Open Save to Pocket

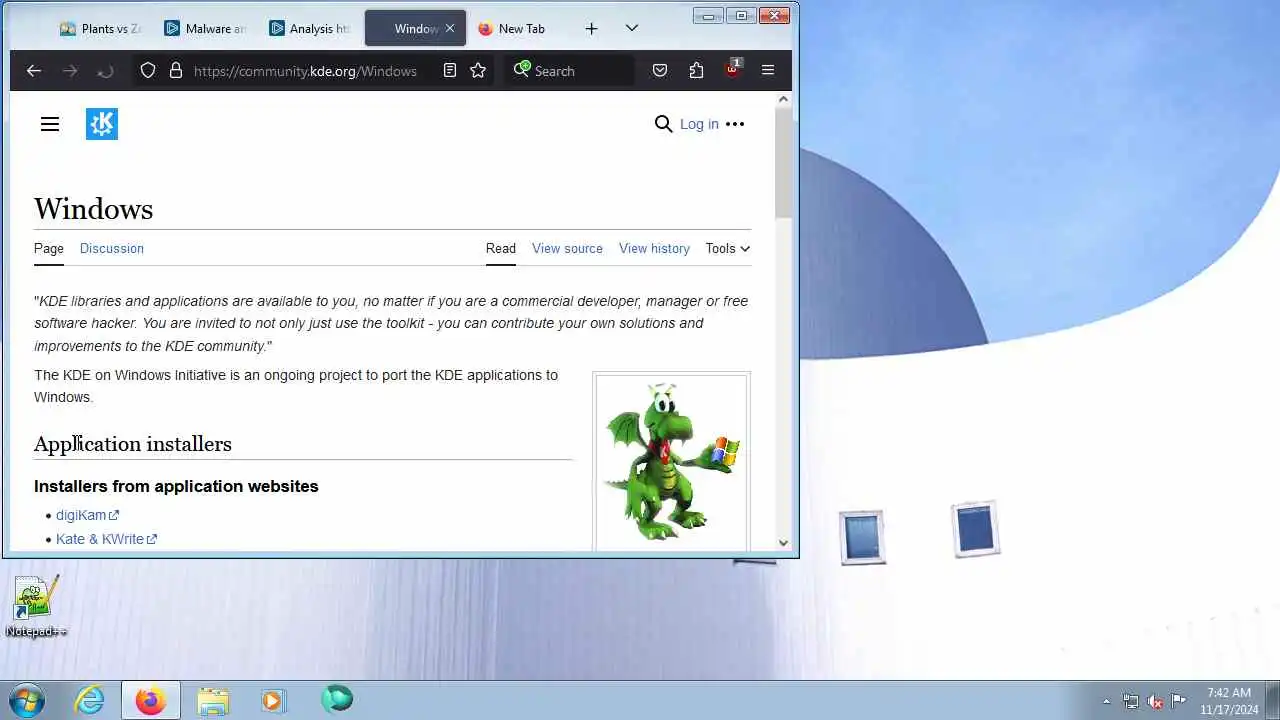point(660,70)
